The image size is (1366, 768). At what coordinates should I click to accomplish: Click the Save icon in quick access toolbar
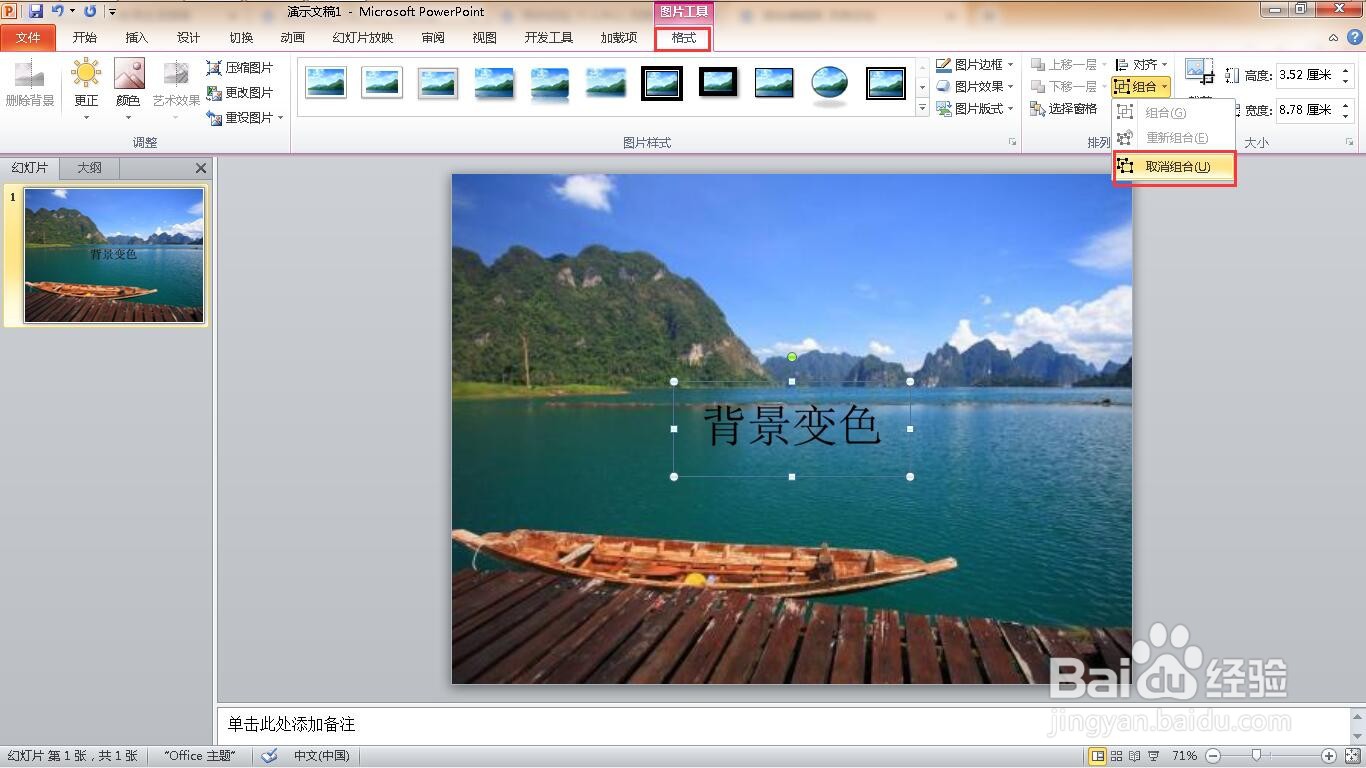36,11
